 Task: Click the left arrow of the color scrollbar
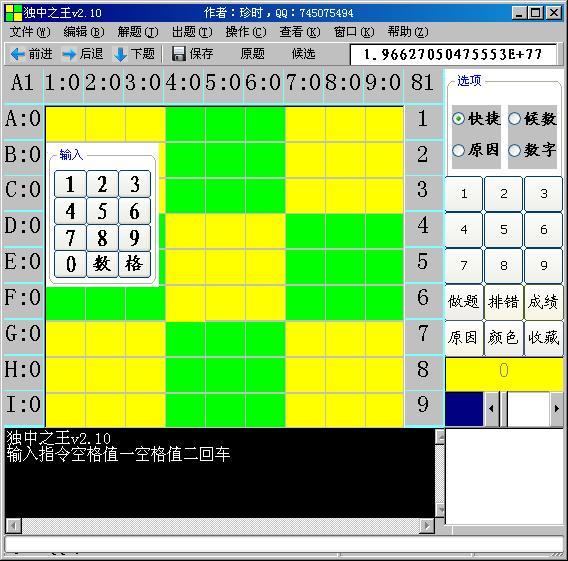point(492,409)
